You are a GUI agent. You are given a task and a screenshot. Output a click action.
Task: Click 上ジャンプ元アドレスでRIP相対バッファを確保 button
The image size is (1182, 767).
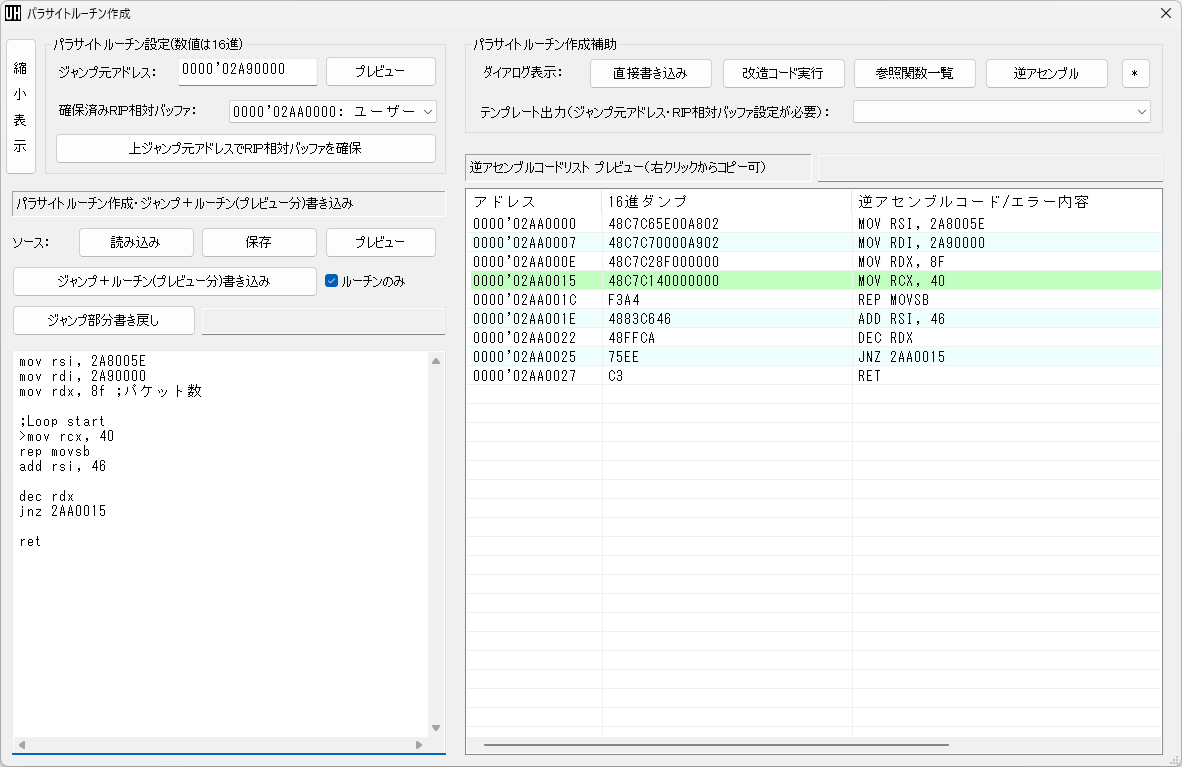[x=245, y=148]
